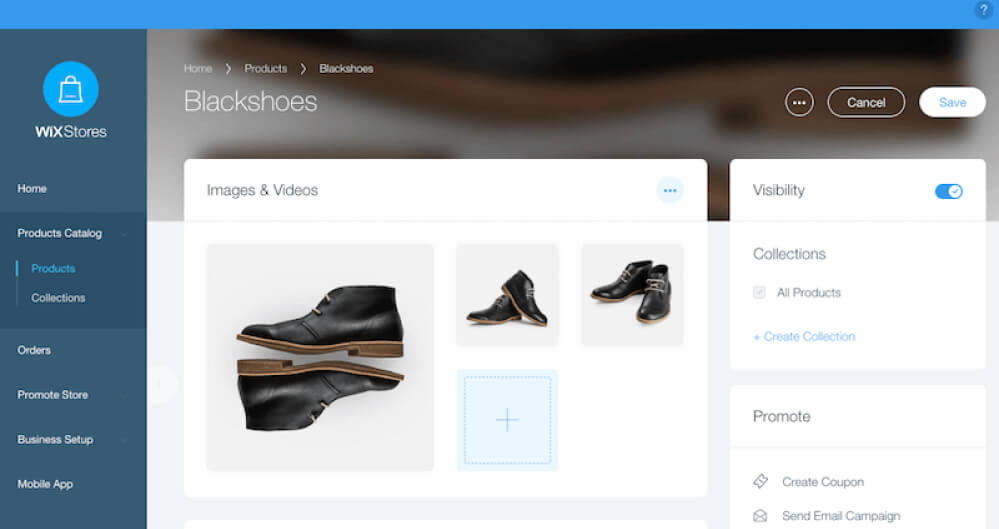999x529 pixels.
Task: Click the Promote section heading
Action: [x=782, y=416]
